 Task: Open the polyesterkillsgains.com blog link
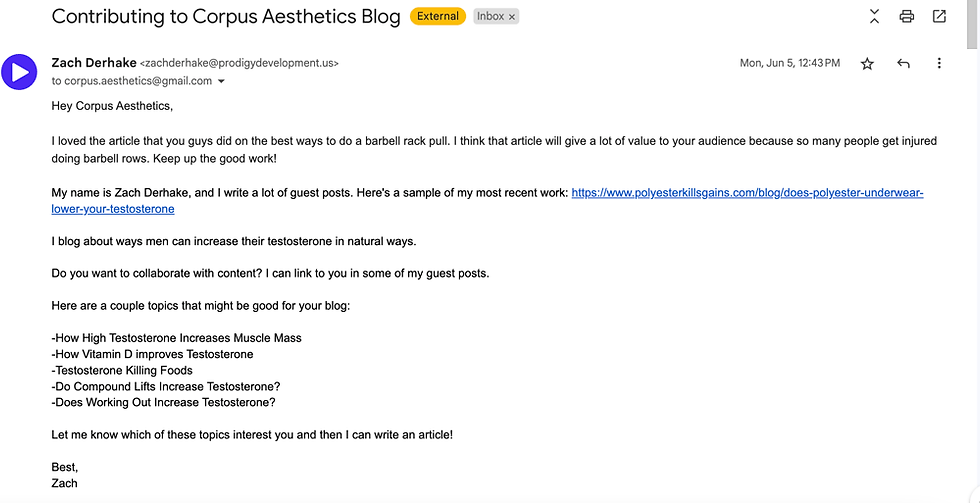[746, 193]
